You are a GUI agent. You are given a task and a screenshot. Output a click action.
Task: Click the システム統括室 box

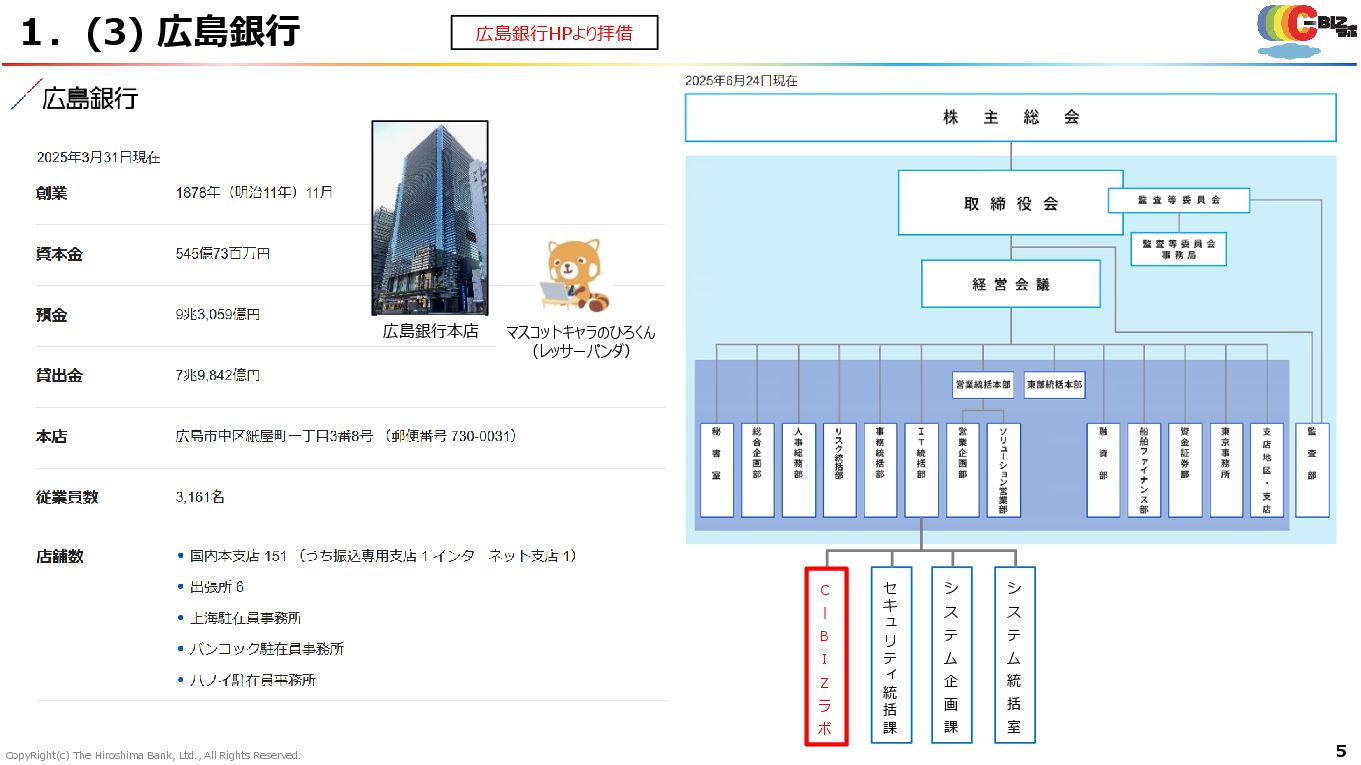coord(1014,655)
